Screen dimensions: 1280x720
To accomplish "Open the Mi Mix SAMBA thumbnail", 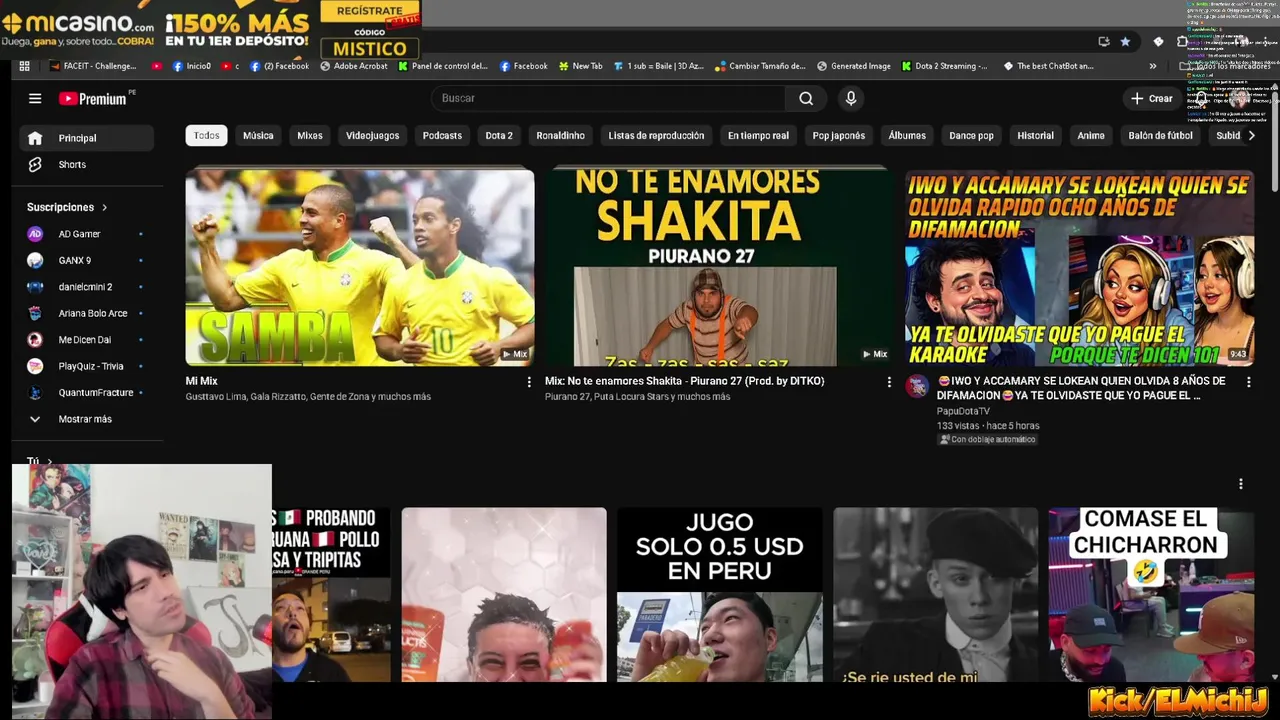I will coord(360,267).
